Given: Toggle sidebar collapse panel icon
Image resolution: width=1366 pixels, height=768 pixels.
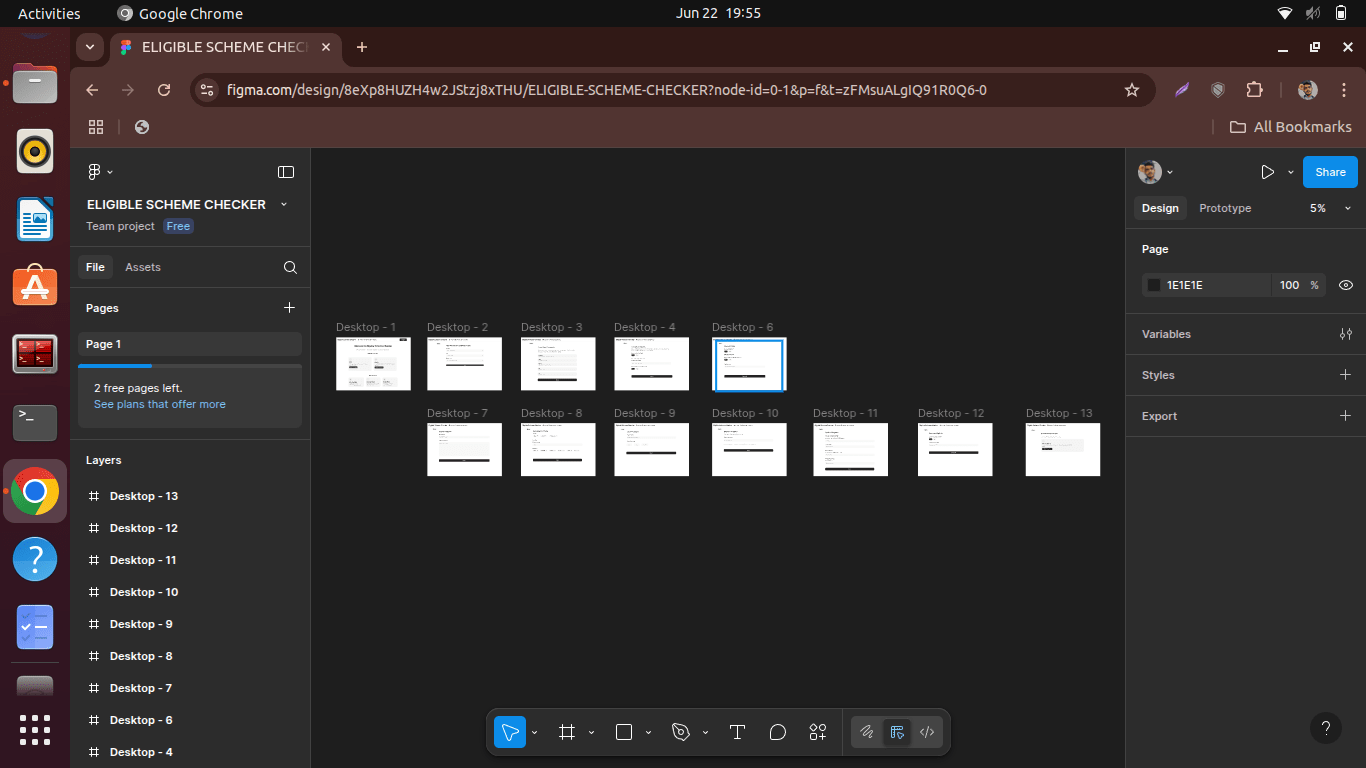Looking at the screenshot, I should (286, 172).
